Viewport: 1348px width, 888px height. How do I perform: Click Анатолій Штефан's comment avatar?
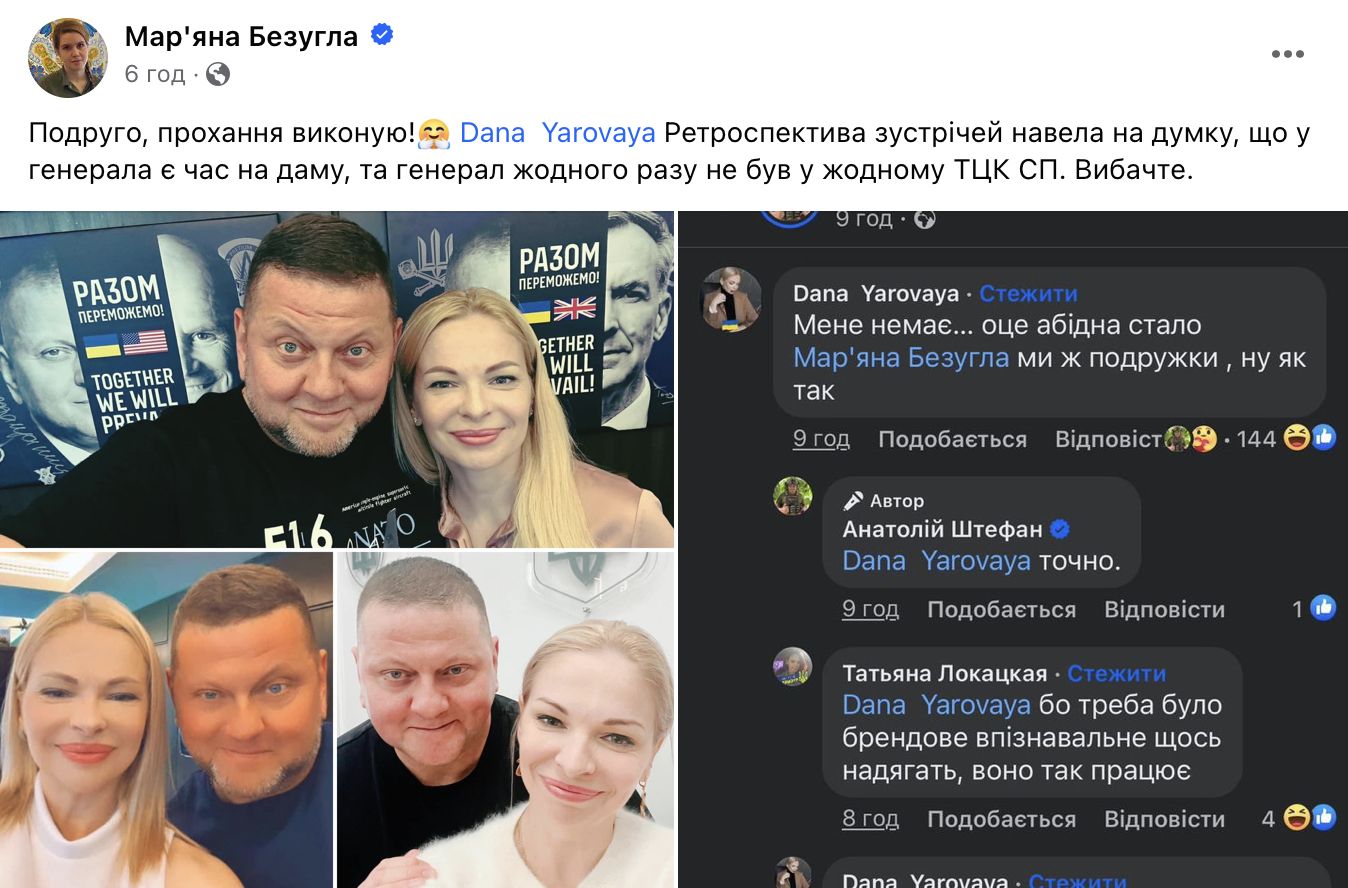[793, 496]
